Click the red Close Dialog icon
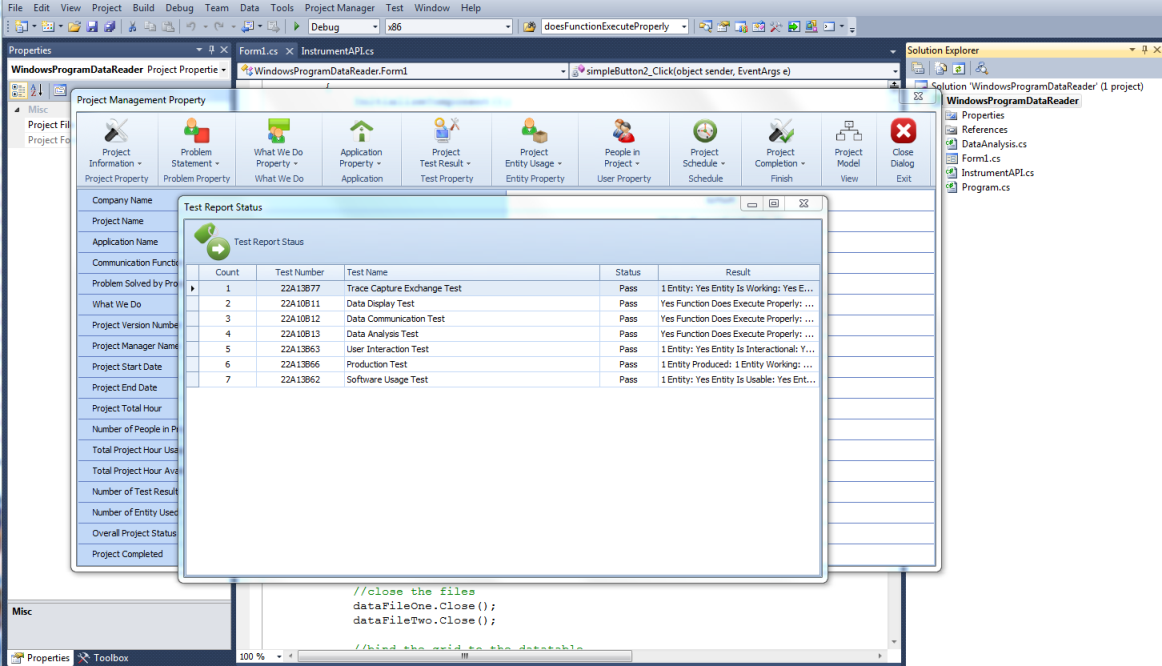Viewport: 1162px width, 666px height. pyautogui.click(x=903, y=132)
